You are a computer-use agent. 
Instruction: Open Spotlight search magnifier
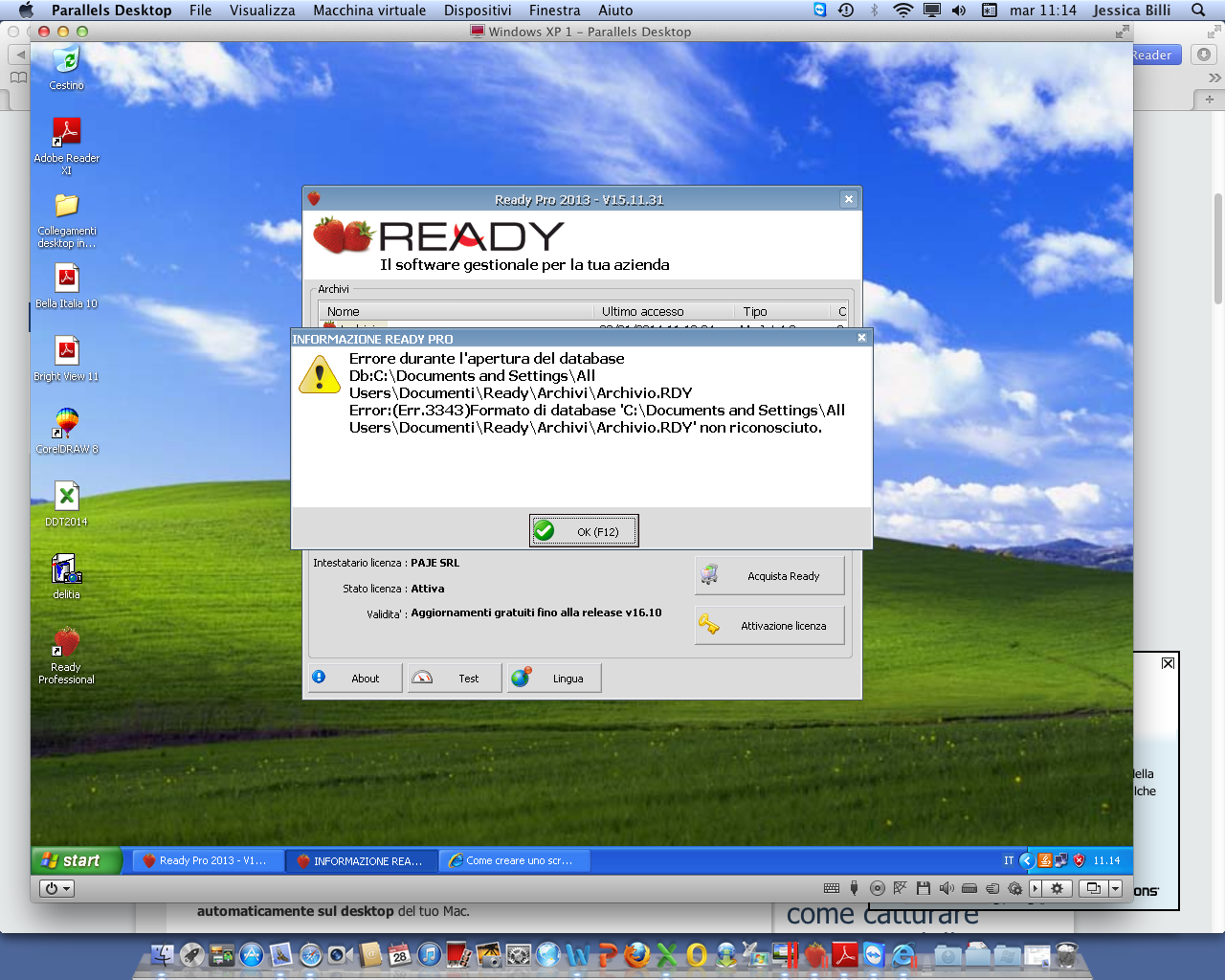tap(1198, 11)
